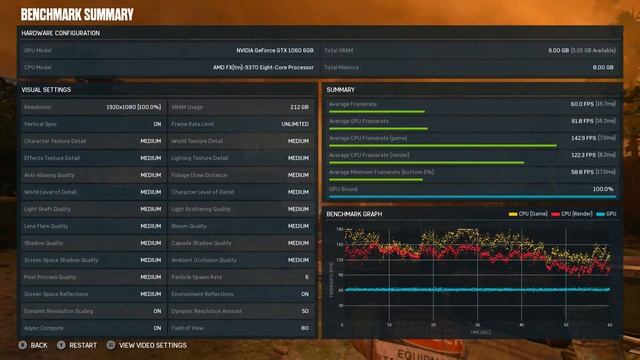Click the GPU Bound 100.0% value
The height and width of the screenshot is (360, 640).
coord(603,189)
